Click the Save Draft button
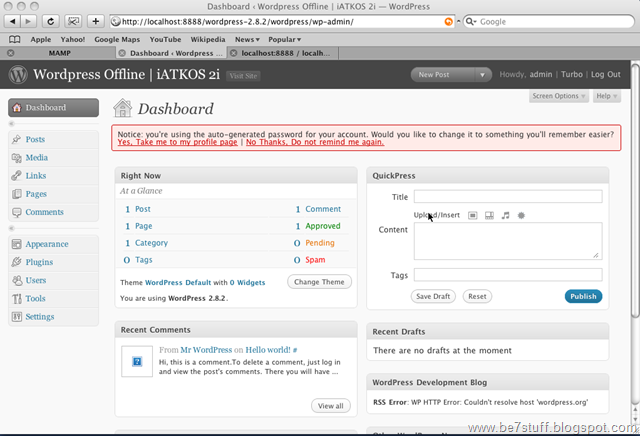The width and height of the screenshot is (640, 436). [x=433, y=296]
